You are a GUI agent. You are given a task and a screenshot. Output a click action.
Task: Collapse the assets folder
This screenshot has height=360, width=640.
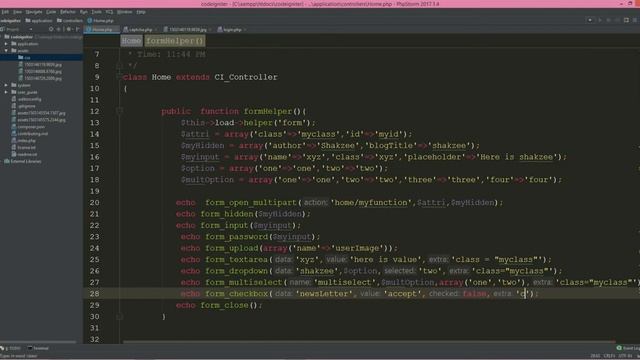click(6, 51)
